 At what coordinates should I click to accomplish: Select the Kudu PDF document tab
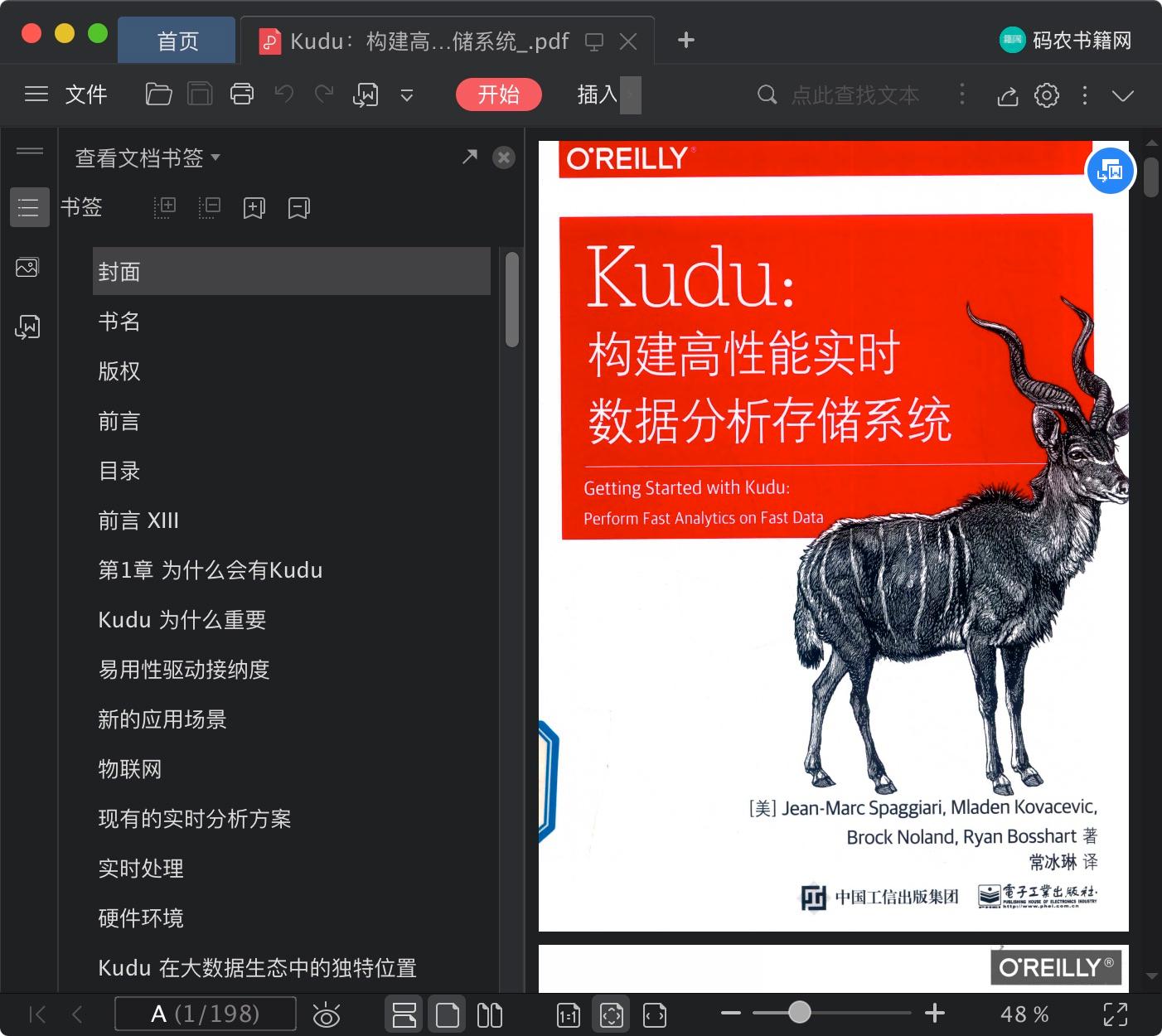pyautogui.click(x=429, y=41)
